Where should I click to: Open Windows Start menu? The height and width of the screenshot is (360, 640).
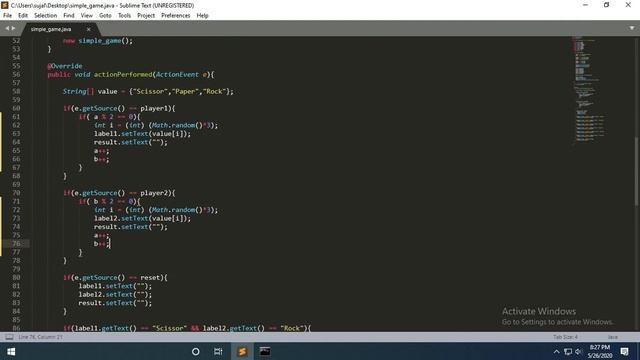pyautogui.click(x=11, y=351)
